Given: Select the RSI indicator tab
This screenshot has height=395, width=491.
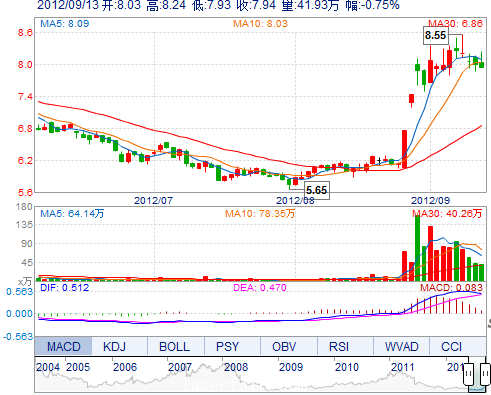Looking at the screenshot, I should click(339, 346).
